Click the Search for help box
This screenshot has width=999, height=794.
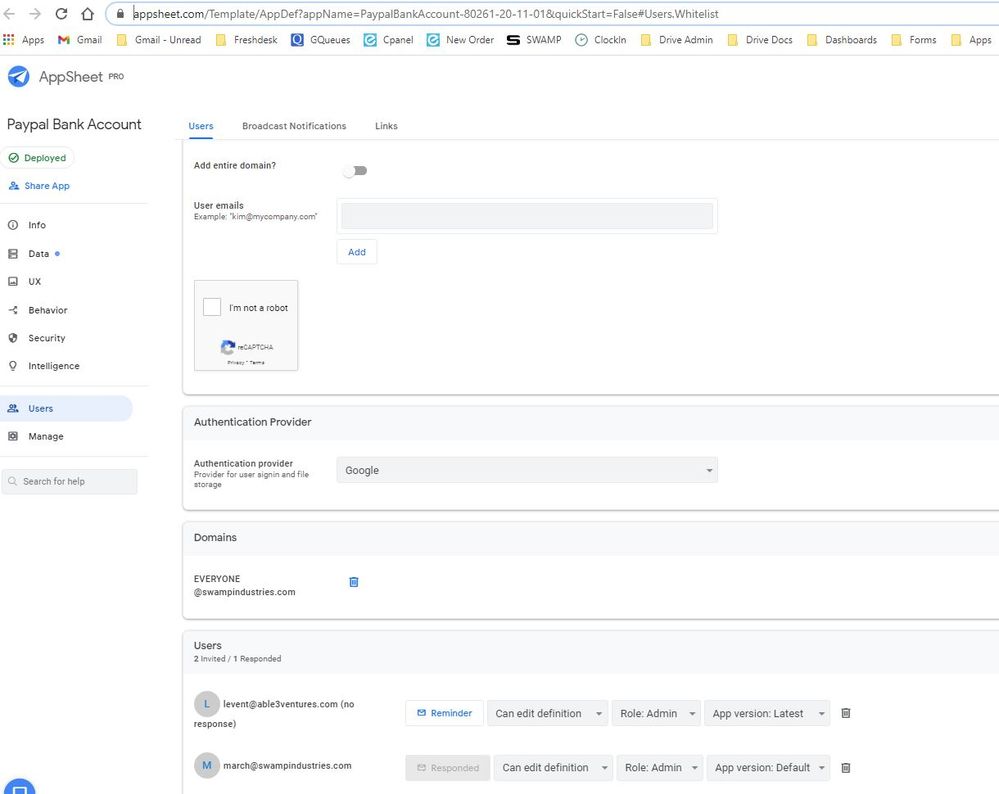tap(69, 482)
